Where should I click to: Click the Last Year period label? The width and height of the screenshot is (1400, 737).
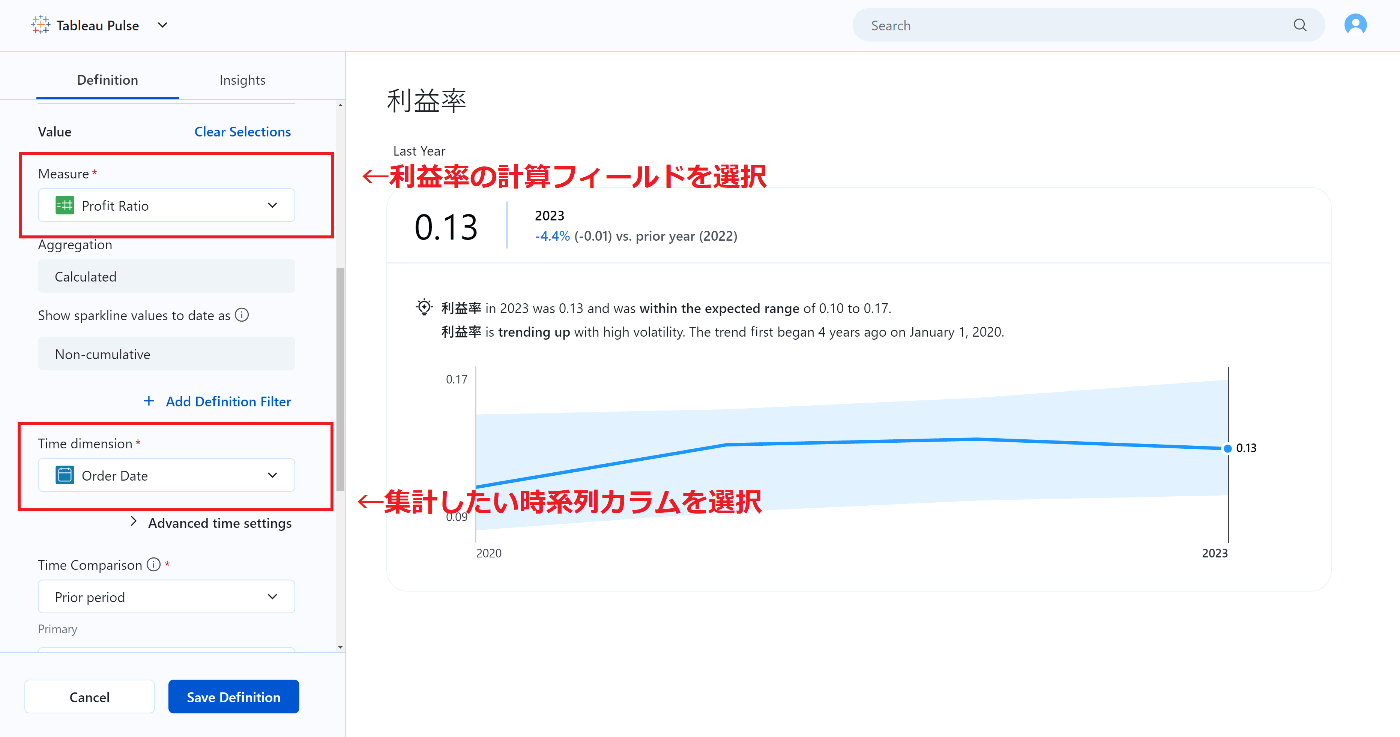(419, 151)
